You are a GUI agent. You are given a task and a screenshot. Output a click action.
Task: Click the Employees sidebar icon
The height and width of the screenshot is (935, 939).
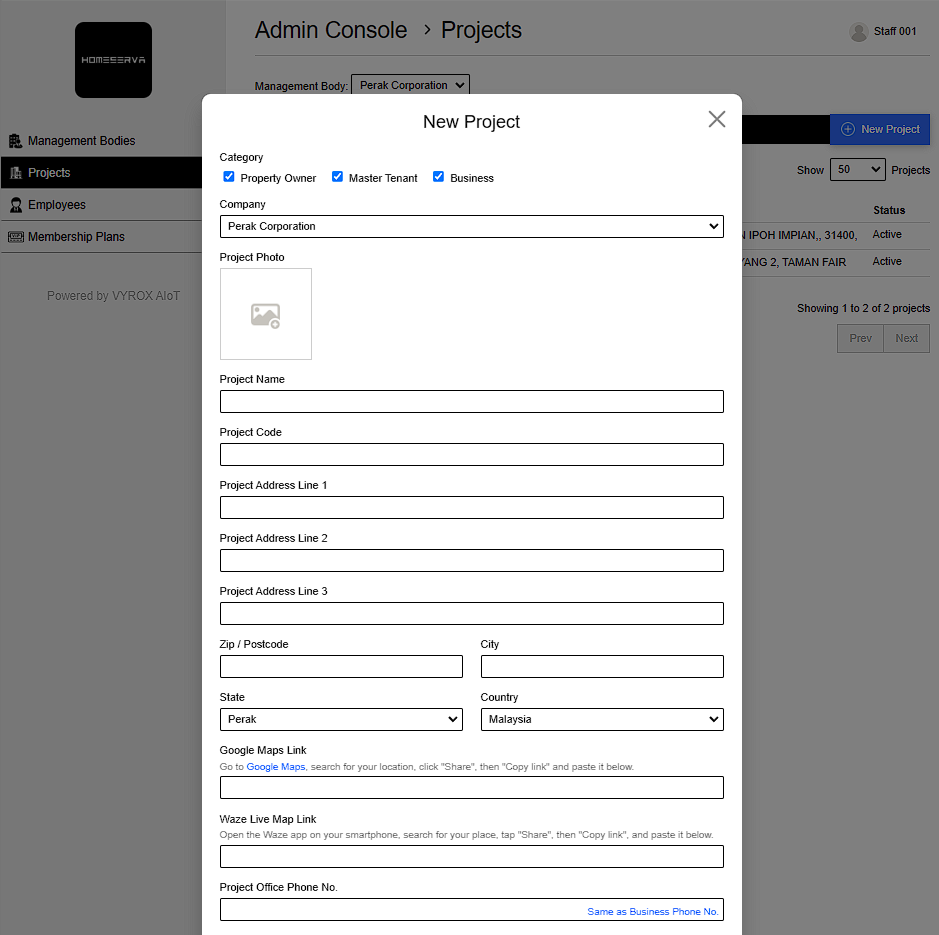(x=15, y=205)
